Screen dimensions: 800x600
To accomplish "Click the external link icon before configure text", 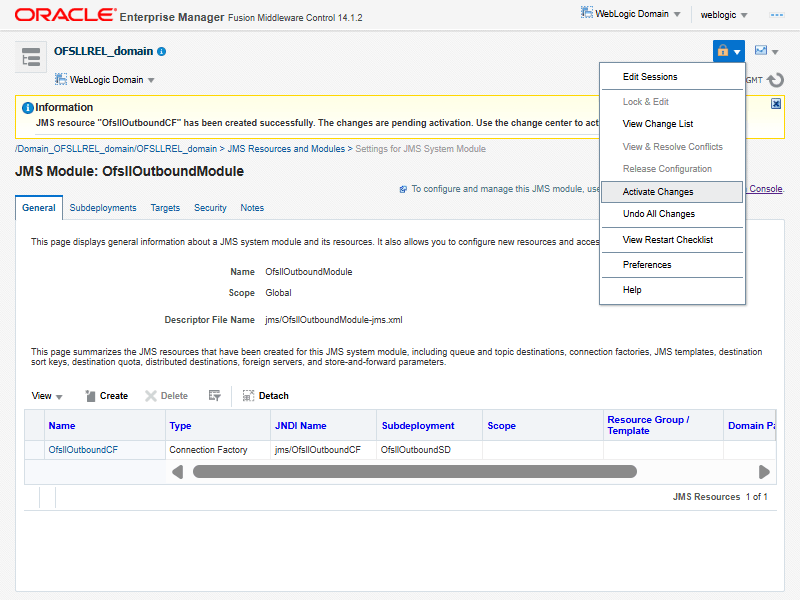I will (x=403, y=189).
